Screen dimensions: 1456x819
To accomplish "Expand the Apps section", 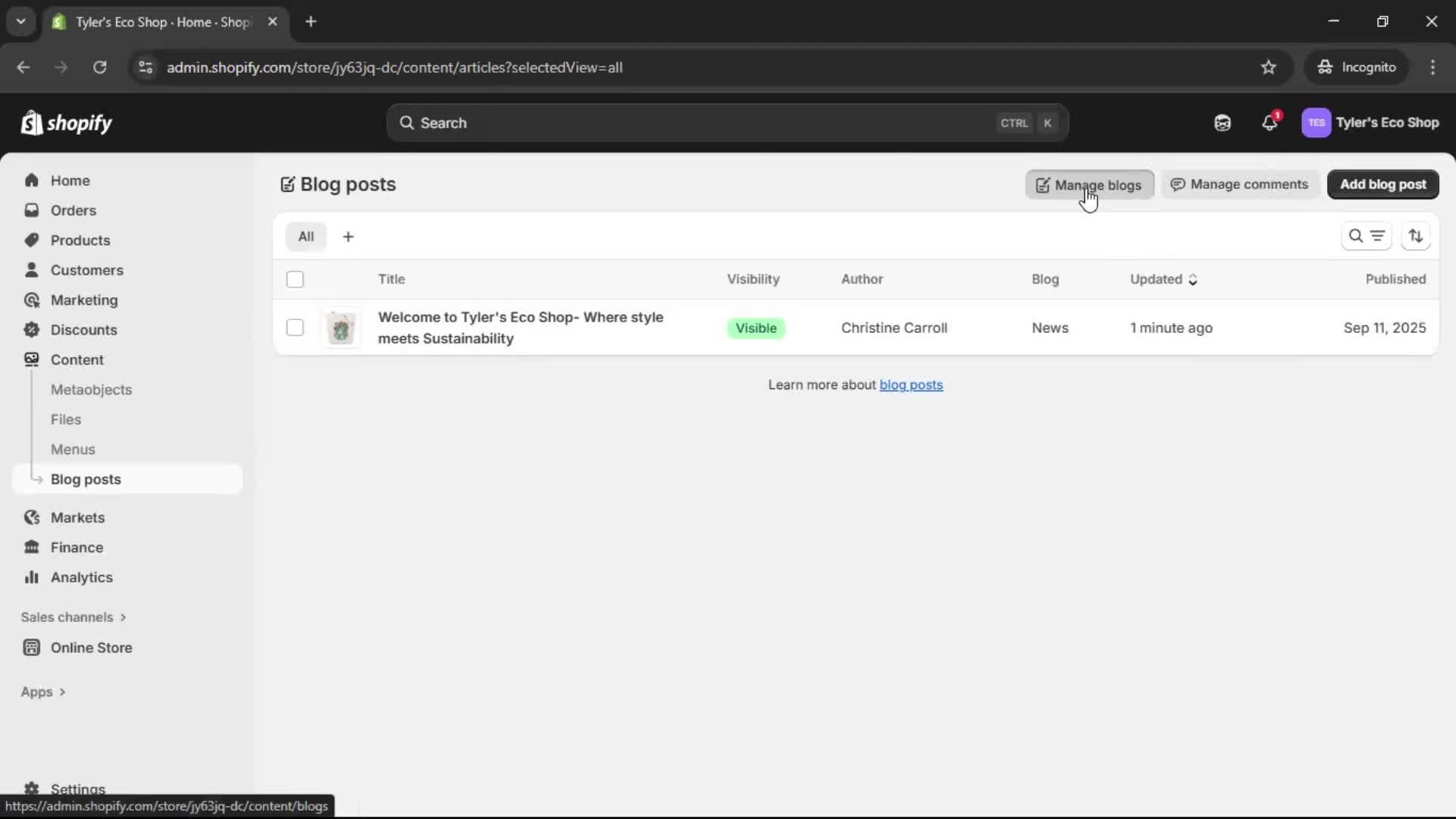I will tap(42, 692).
